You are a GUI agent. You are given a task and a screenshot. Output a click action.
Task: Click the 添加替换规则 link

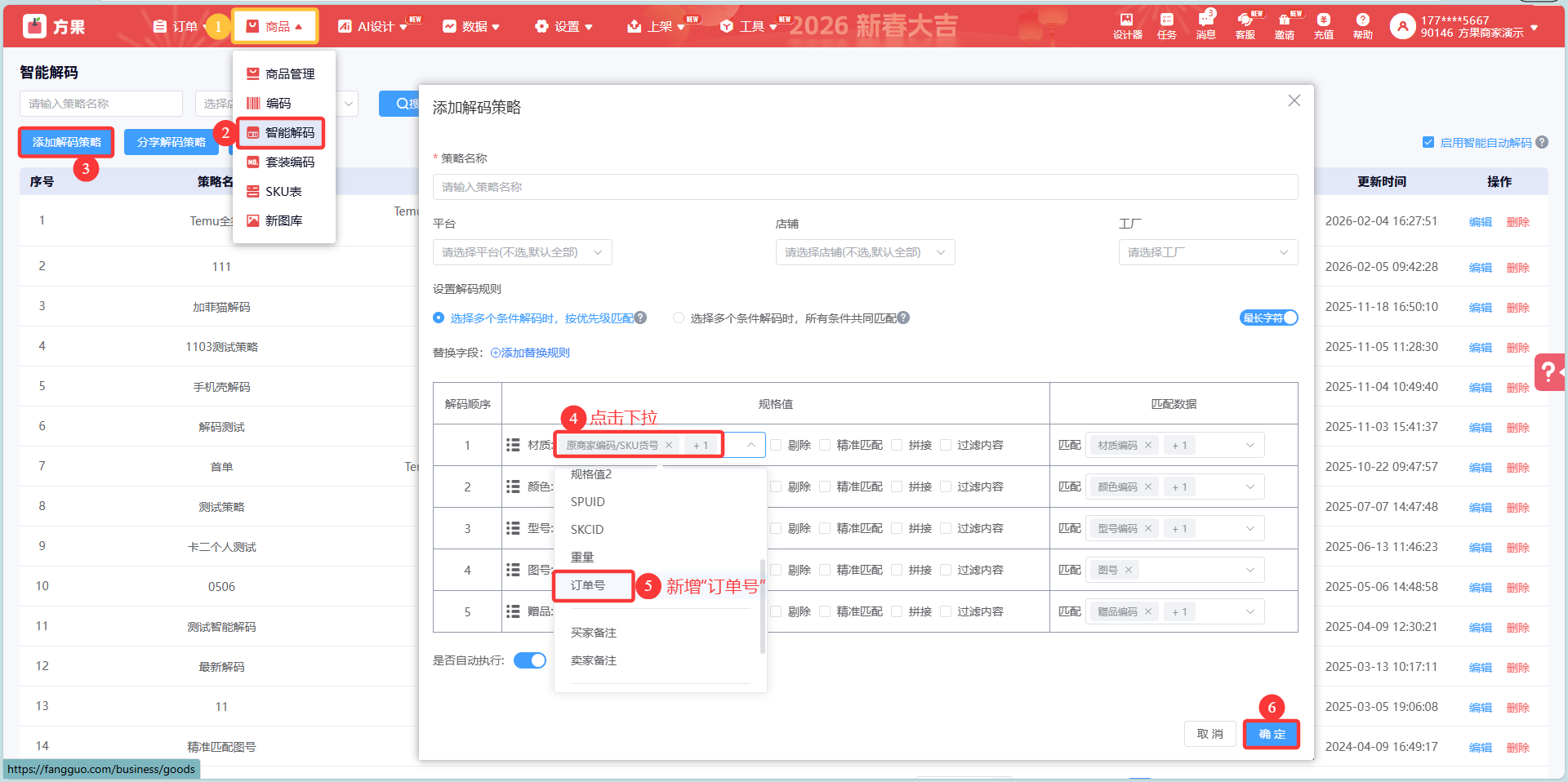pyautogui.click(x=531, y=353)
